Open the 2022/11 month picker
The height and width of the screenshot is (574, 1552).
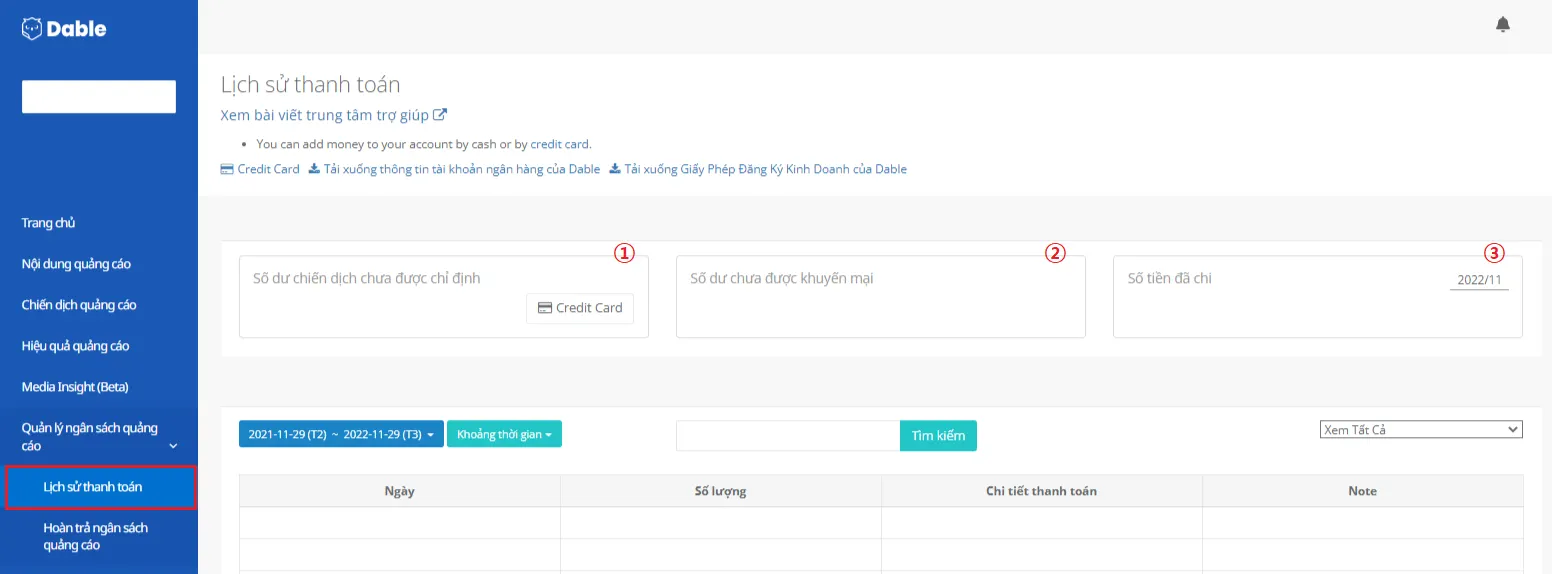pyautogui.click(x=1479, y=281)
